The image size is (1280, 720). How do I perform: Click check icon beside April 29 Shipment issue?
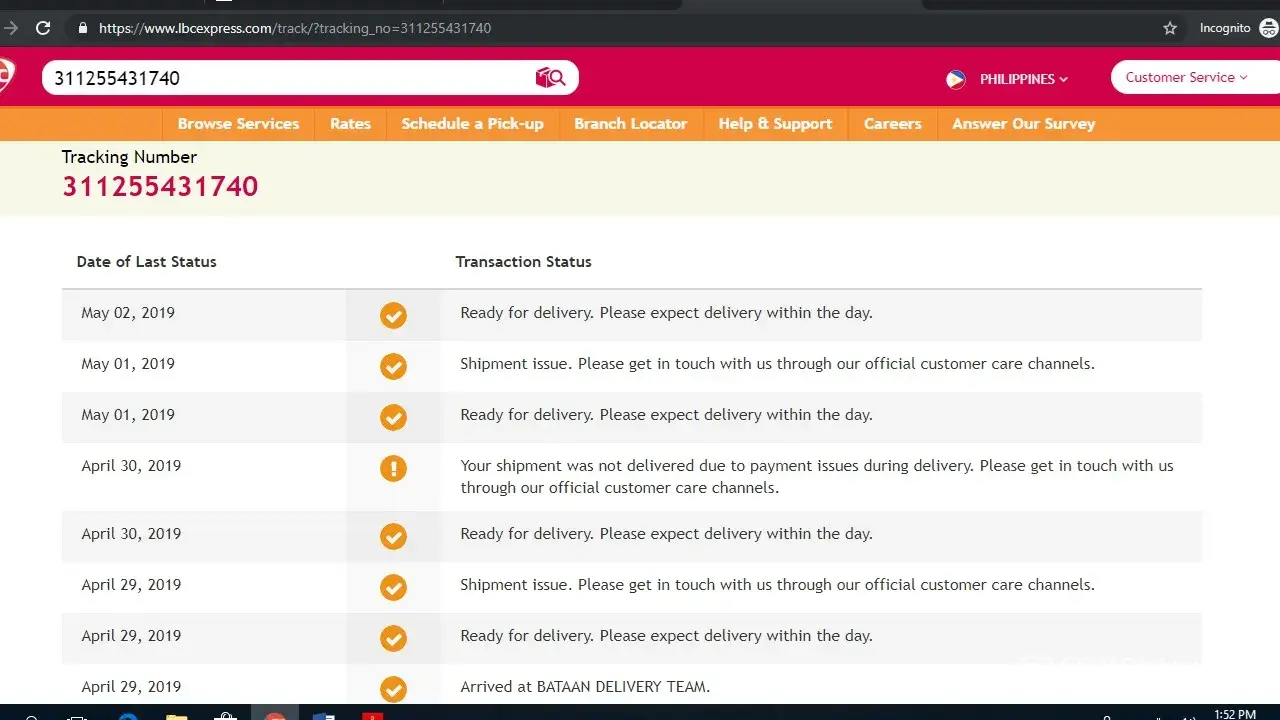393,587
